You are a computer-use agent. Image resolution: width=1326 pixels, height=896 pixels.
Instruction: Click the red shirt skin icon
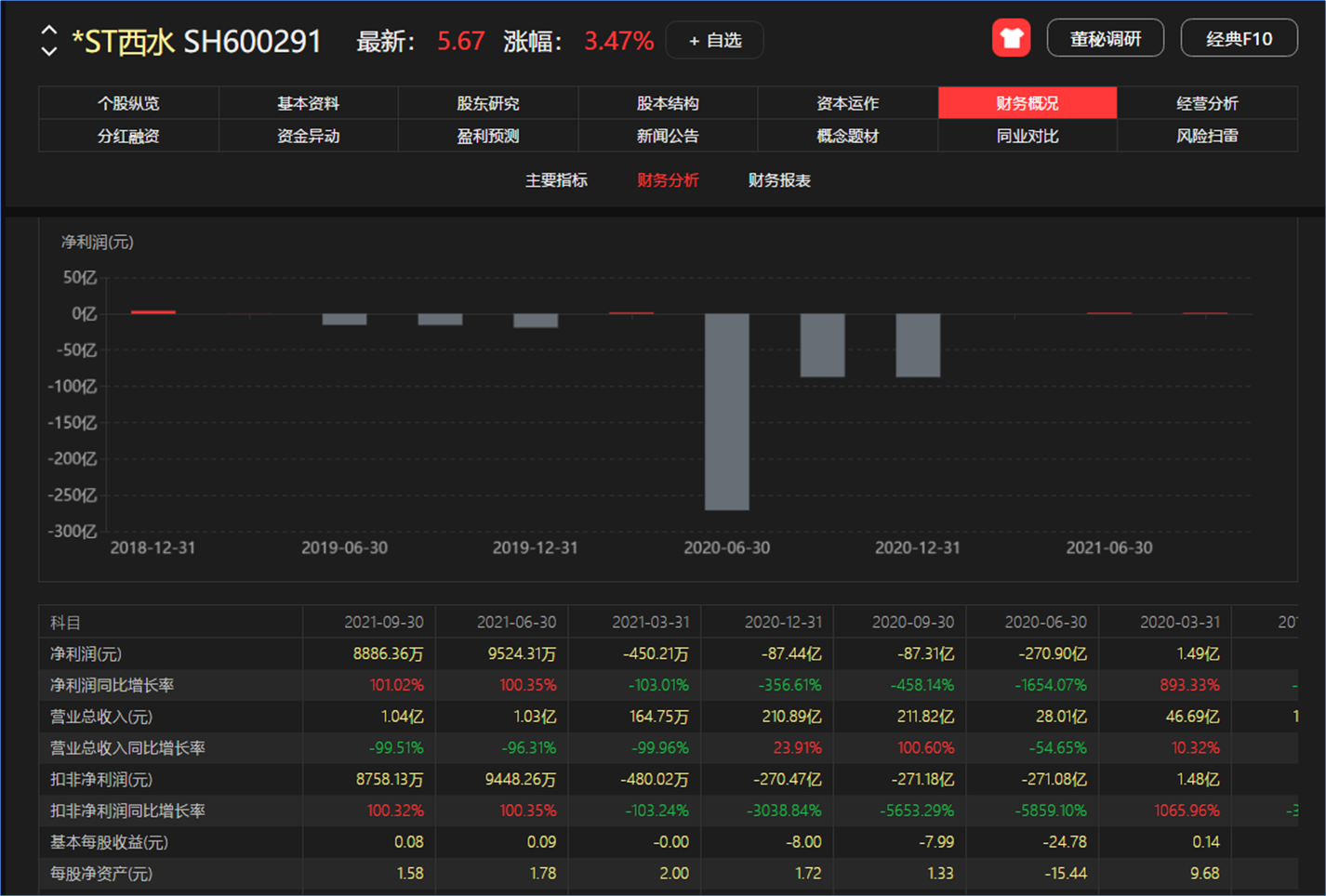pos(1011,39)
